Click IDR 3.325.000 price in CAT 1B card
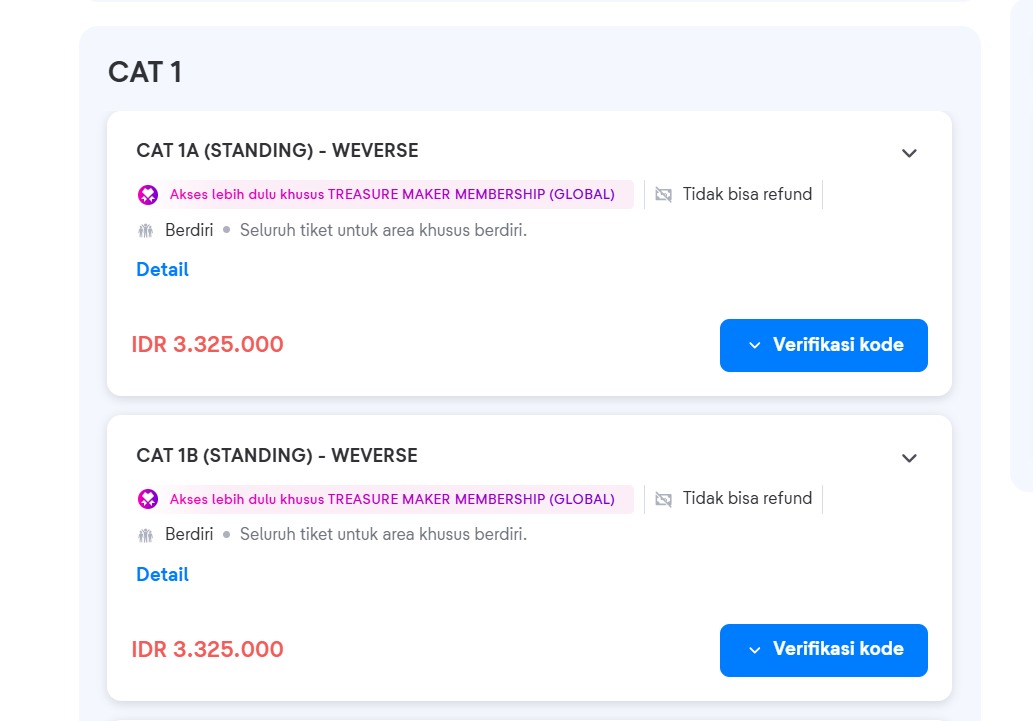Image resolution: width=1033 pixels, height=721 pixels. (x=208, y=649)
